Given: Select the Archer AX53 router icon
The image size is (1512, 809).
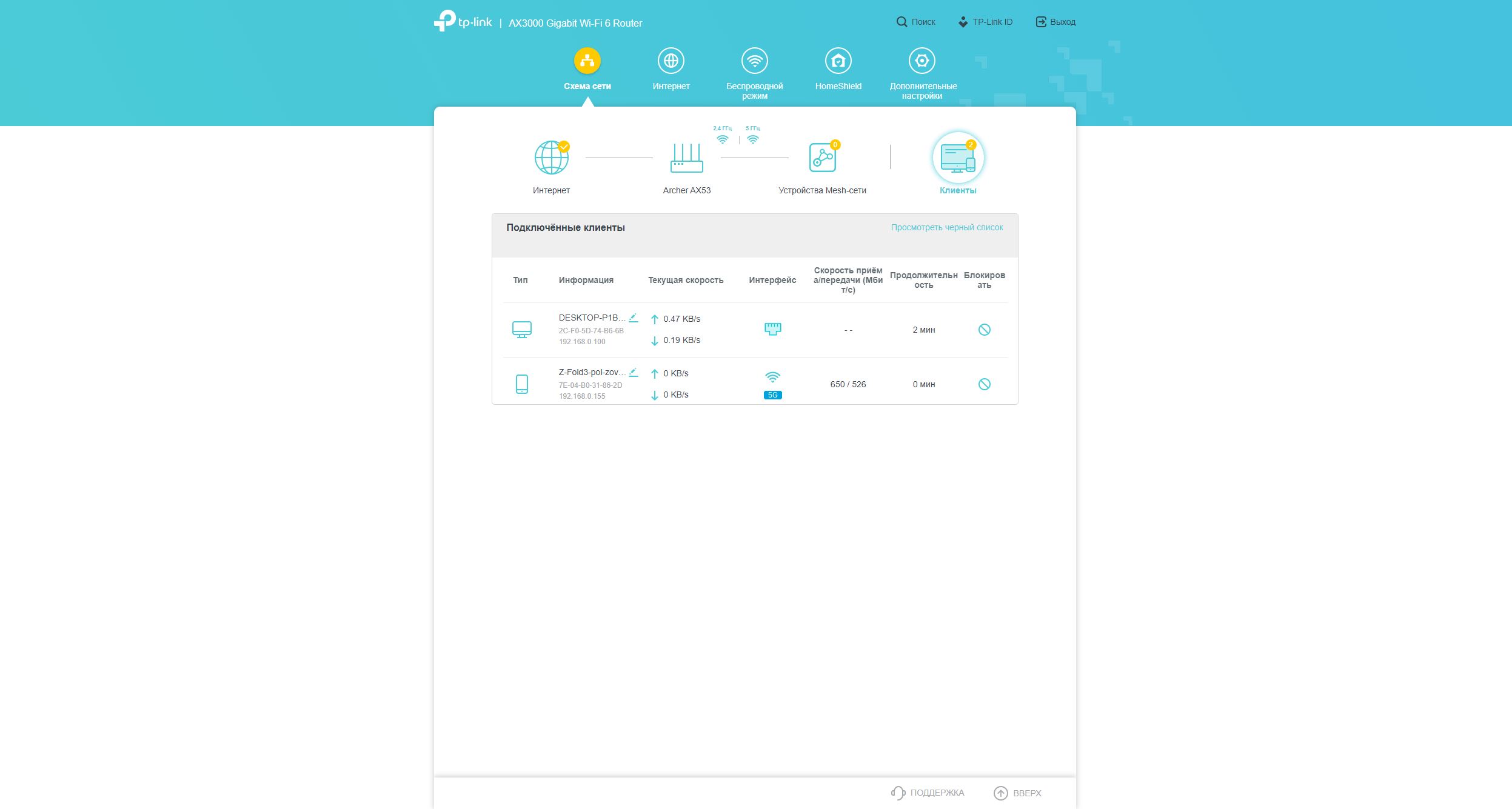Looking at the screenshot, I should click(x=686, y=158).
